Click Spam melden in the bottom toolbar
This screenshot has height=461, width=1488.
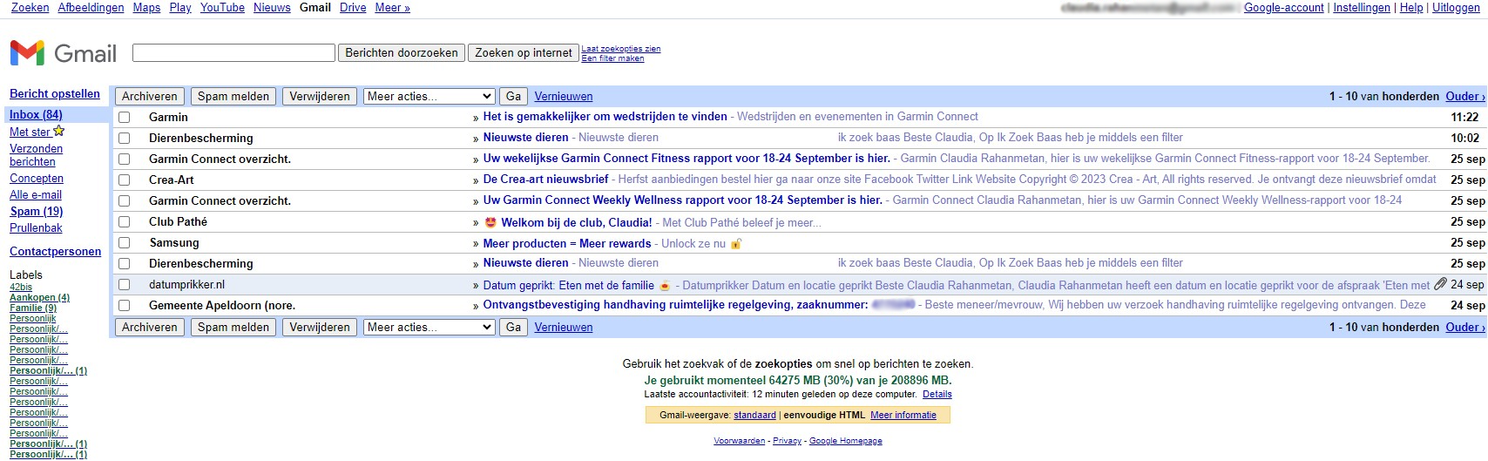coord(234,327)
